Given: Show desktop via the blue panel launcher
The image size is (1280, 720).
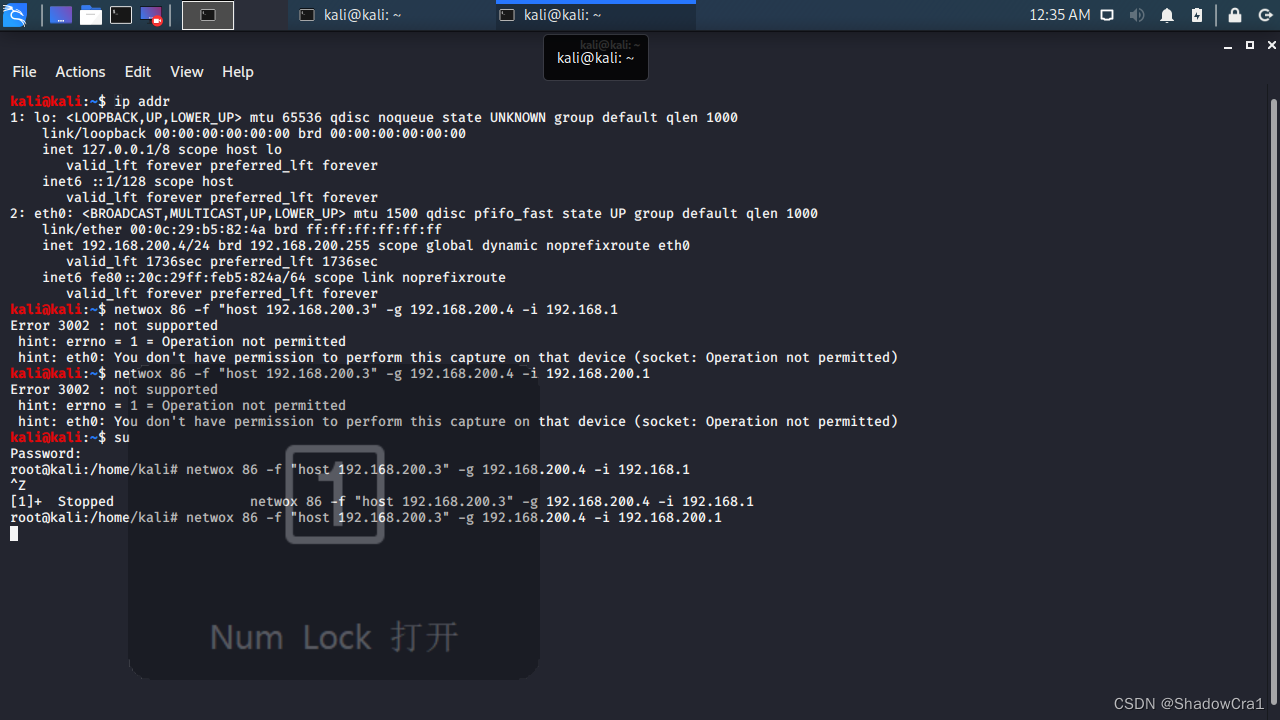Looking at the screenshot, I should tap(61, 15).
